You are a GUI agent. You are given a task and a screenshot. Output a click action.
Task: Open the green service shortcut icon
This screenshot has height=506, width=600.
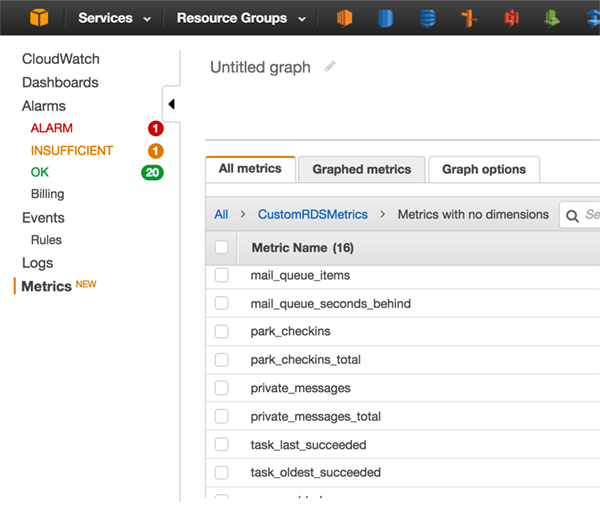[552, 18]
